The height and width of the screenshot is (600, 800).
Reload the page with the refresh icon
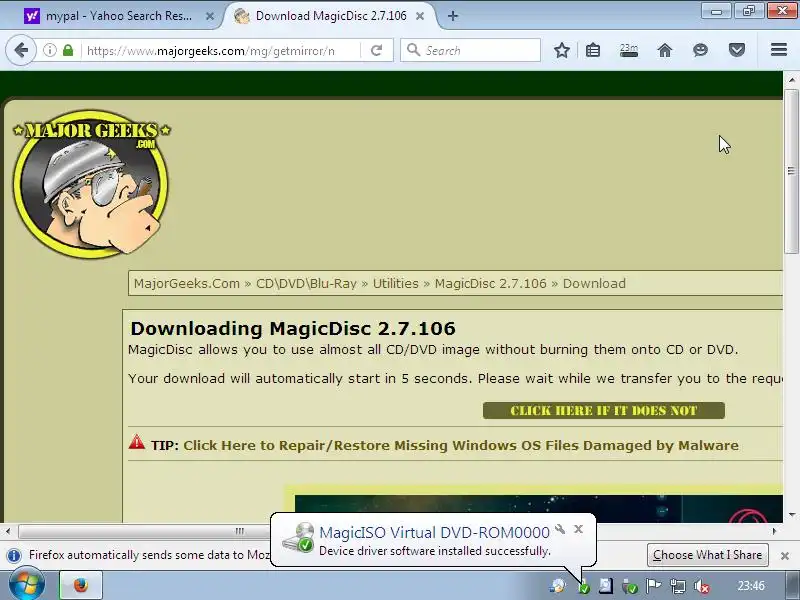pos(377,51)
